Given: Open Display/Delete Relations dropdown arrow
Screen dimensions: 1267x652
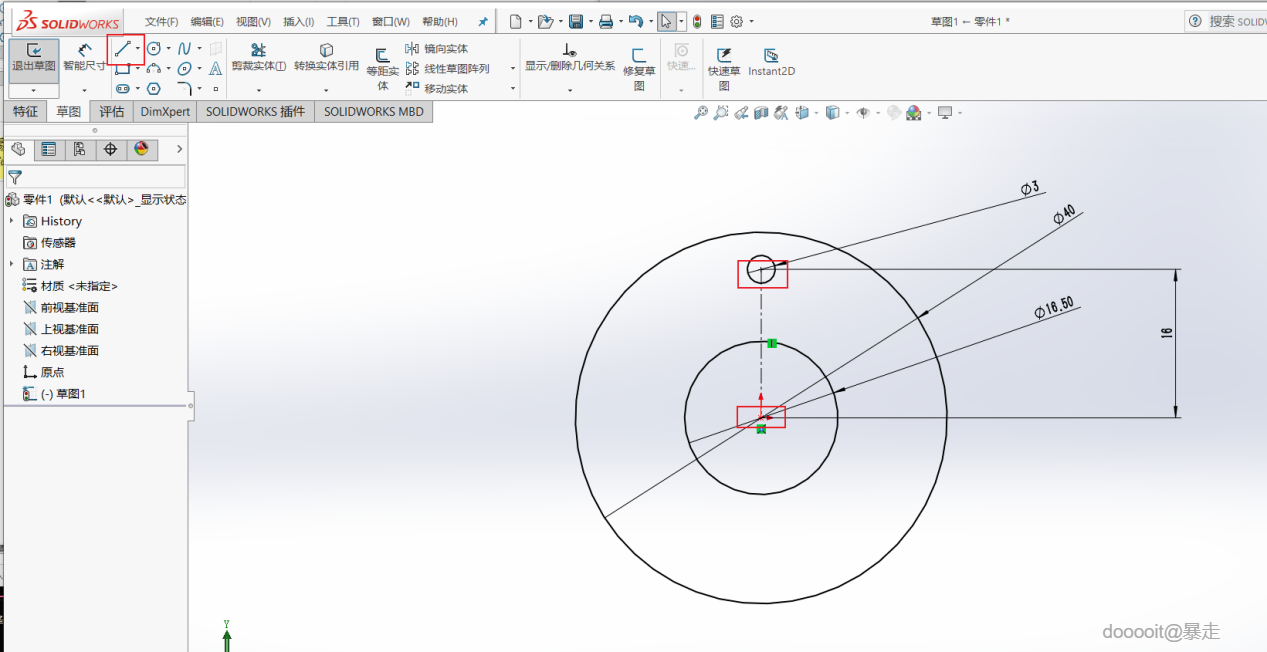Looking at the screenshot, I should [x=570, y=90].
